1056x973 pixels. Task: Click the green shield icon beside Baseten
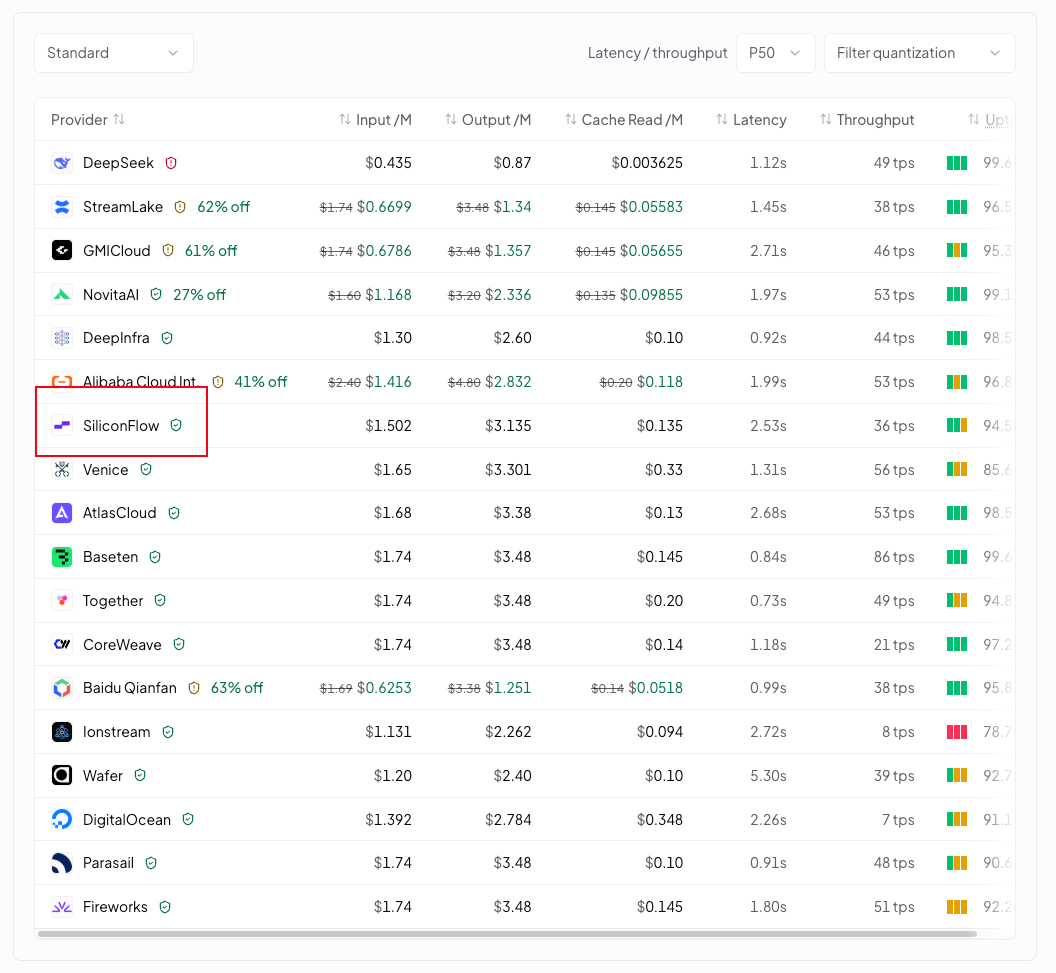click(x=155, y=557)
